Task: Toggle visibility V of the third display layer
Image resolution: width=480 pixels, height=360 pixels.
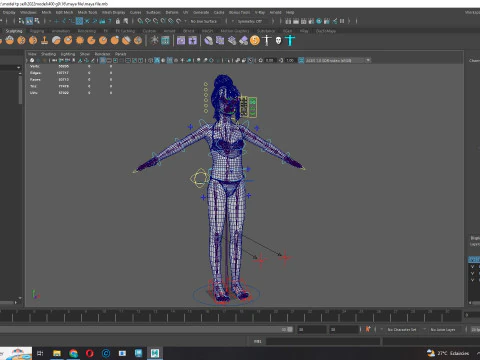Action: pos(472,280)
